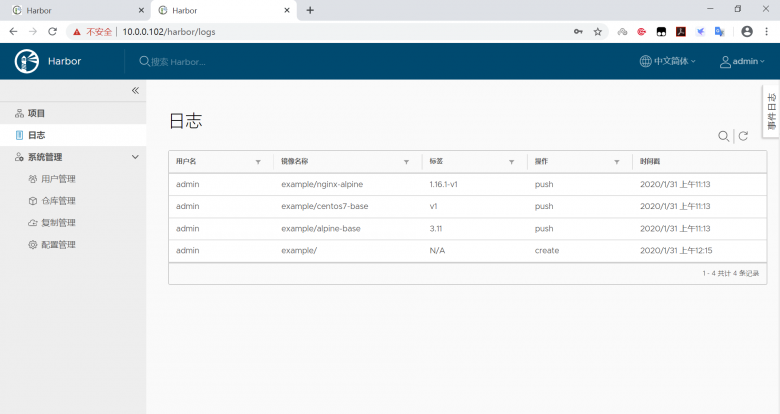Viewport: 780px width, 414px height.
Task: Click the filter icon in 标签 column
Action: point(511,161)
